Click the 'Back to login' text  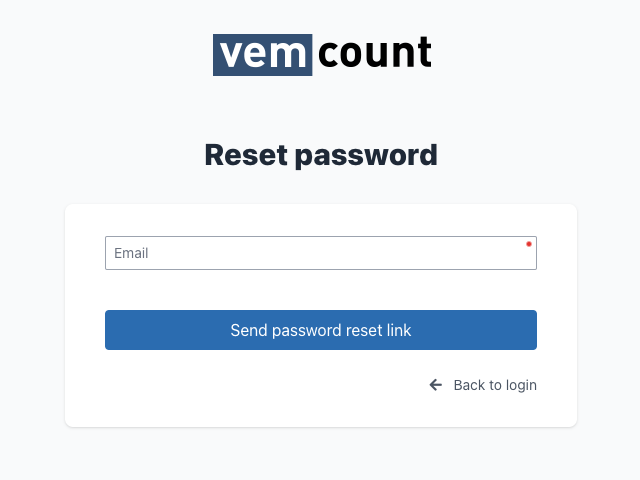495,385
